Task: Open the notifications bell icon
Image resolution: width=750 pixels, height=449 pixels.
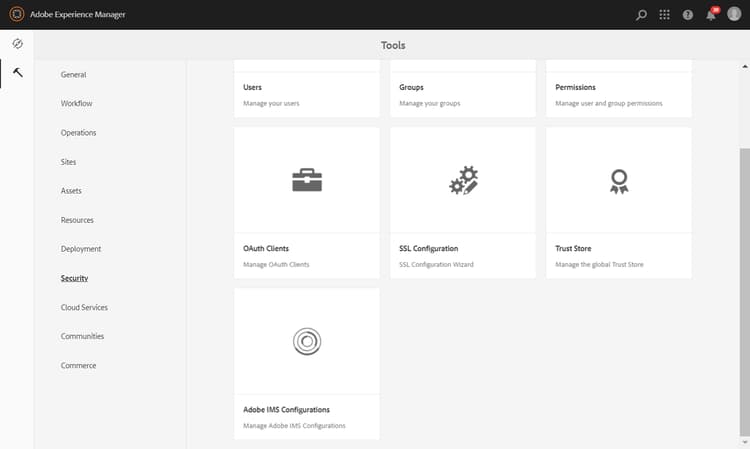Action: (x=711, y=16)
